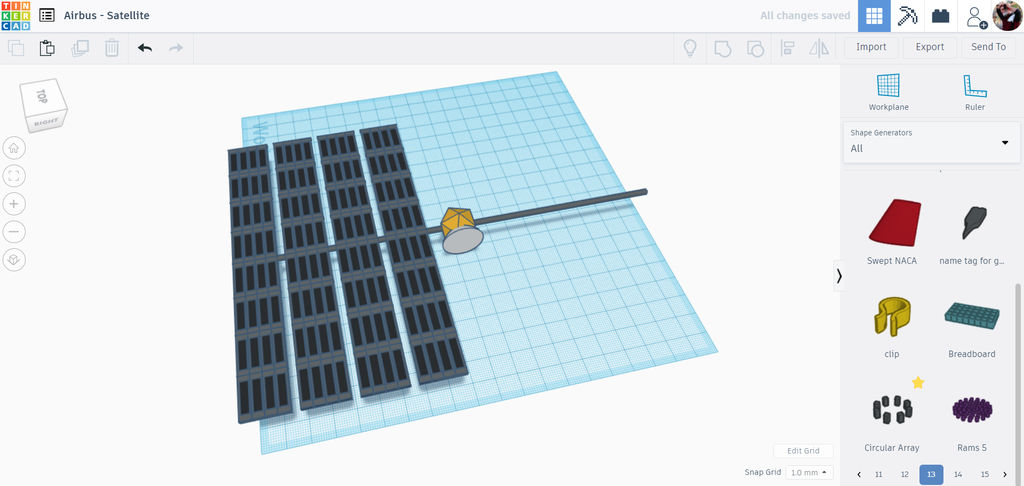This screenshot has height=486, width=1024.
Task: Select the Workplane tool
Action: point(888,92)
